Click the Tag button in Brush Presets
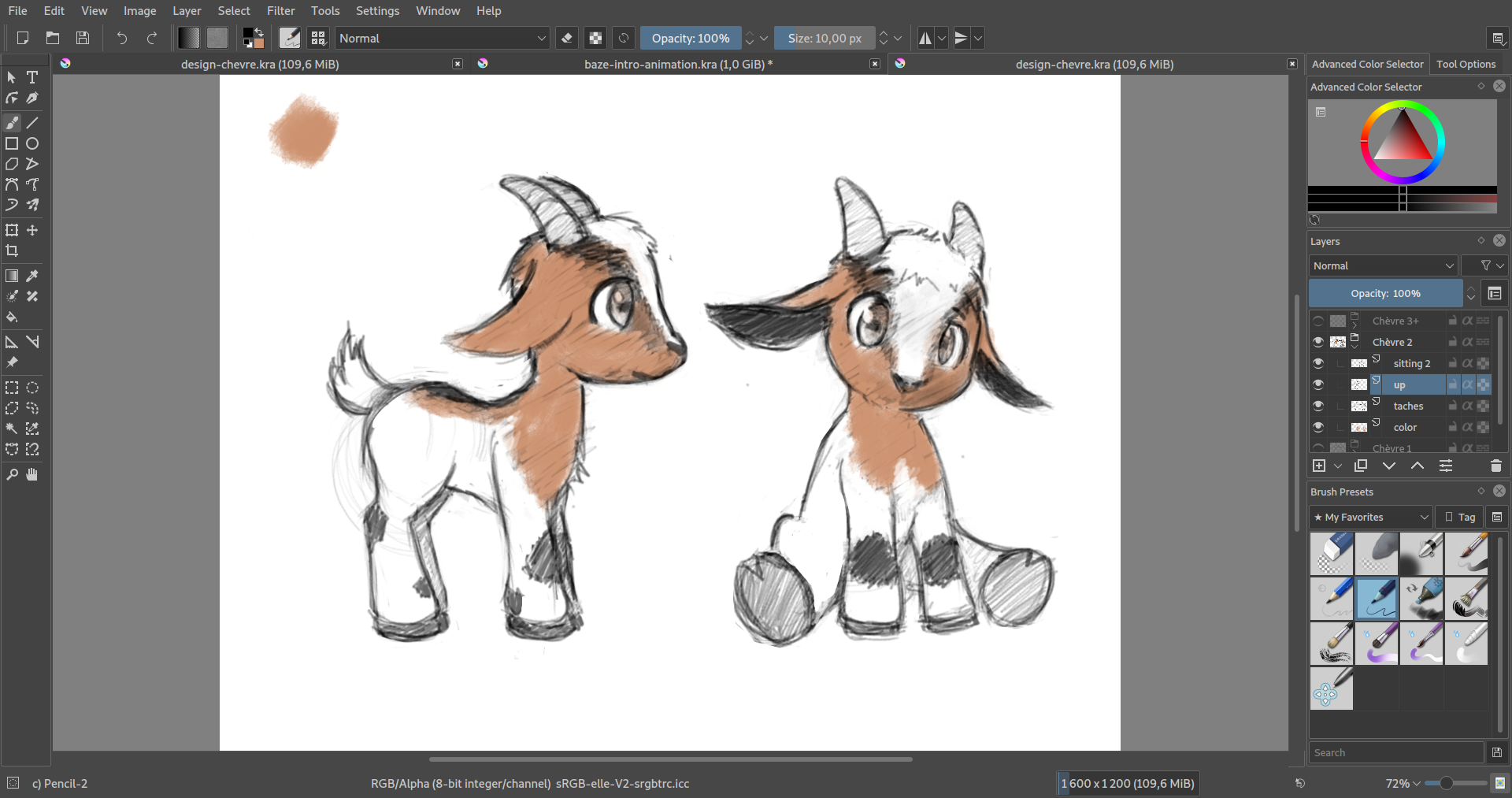The height and width of the screenshot is (798, 1512). click(1460, 517)
